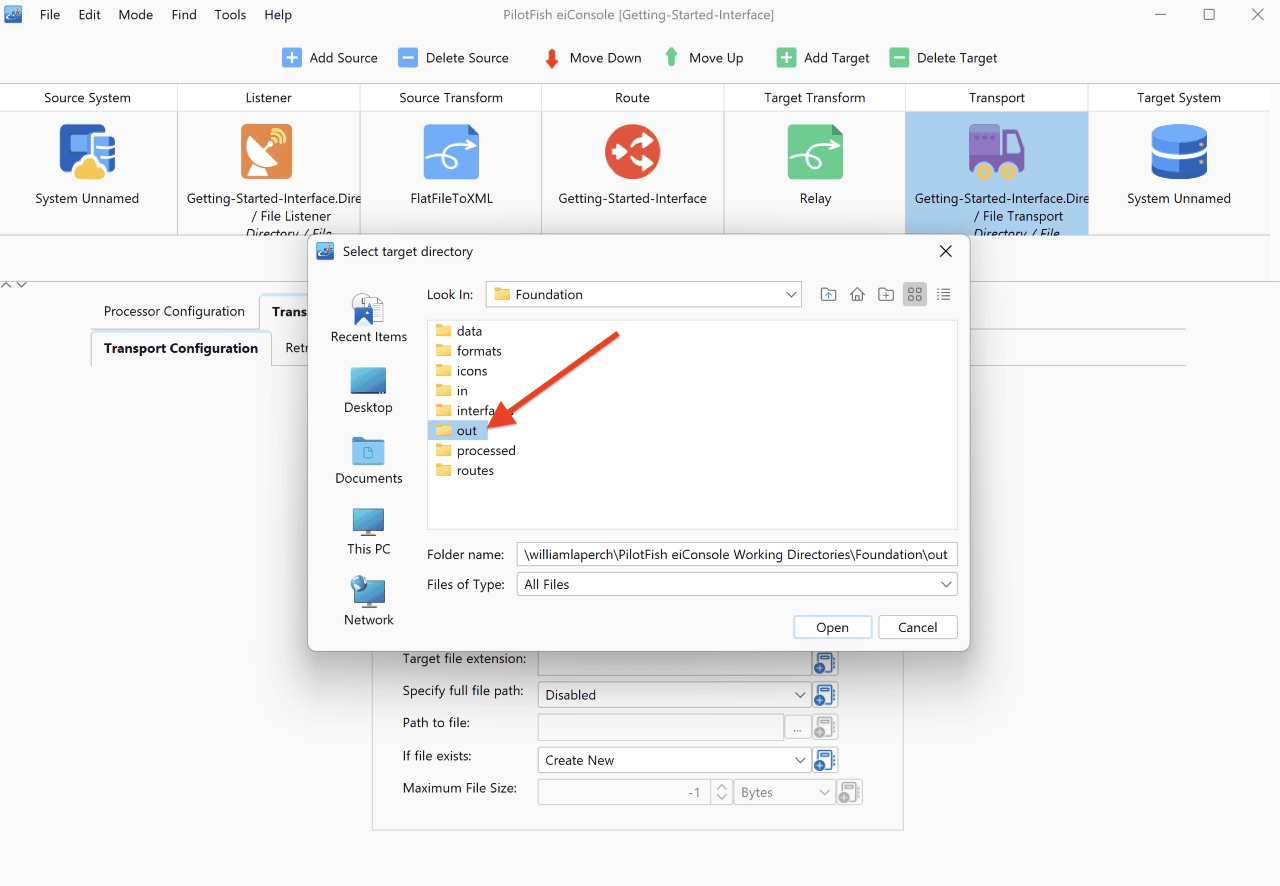This screenshot has width=1280, height=886.
Task: Open the Tools menu
Action: (x=230, y=15)
